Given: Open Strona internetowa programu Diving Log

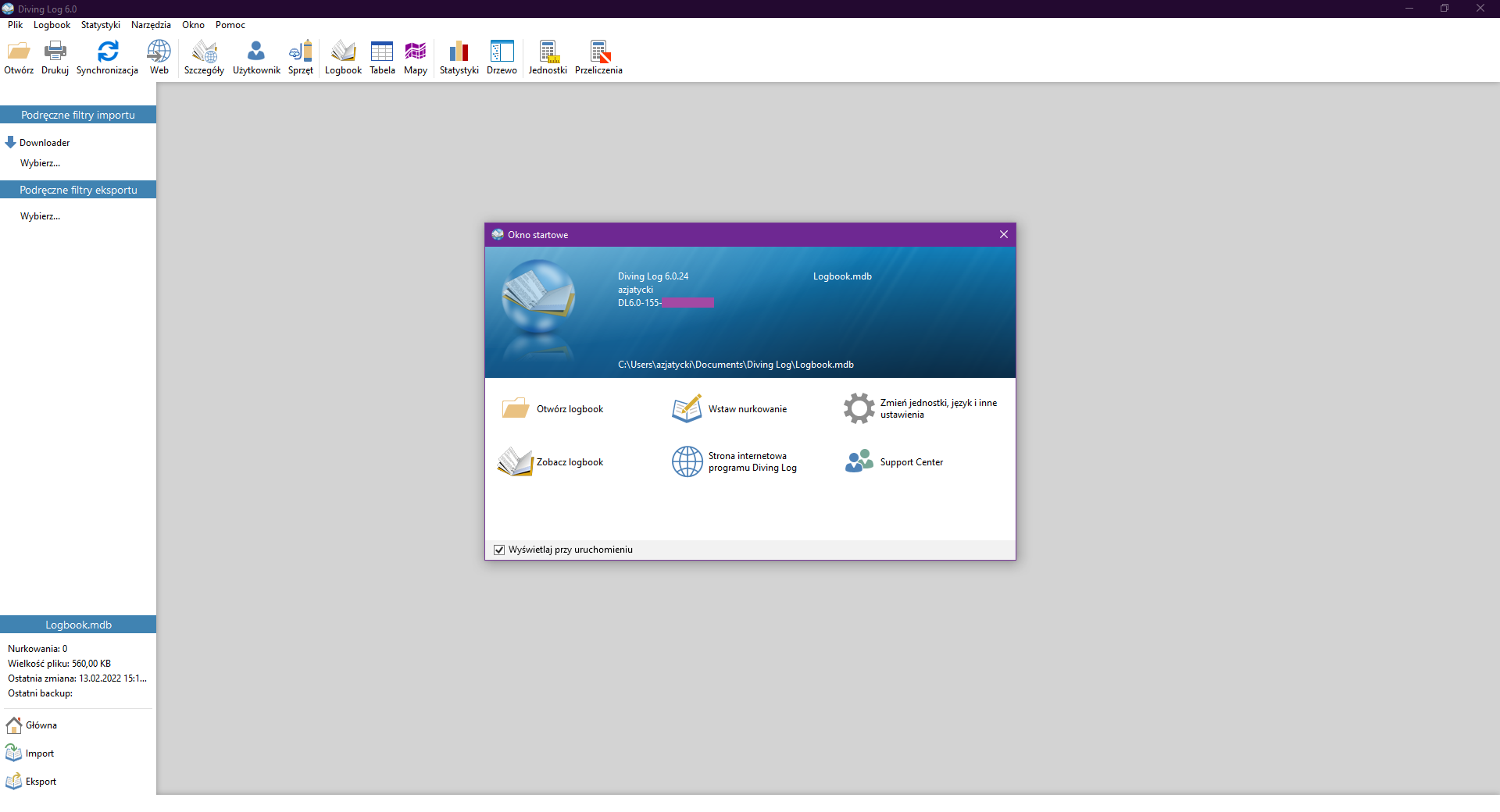Looking at the screenshot, I should click(734, 461).
